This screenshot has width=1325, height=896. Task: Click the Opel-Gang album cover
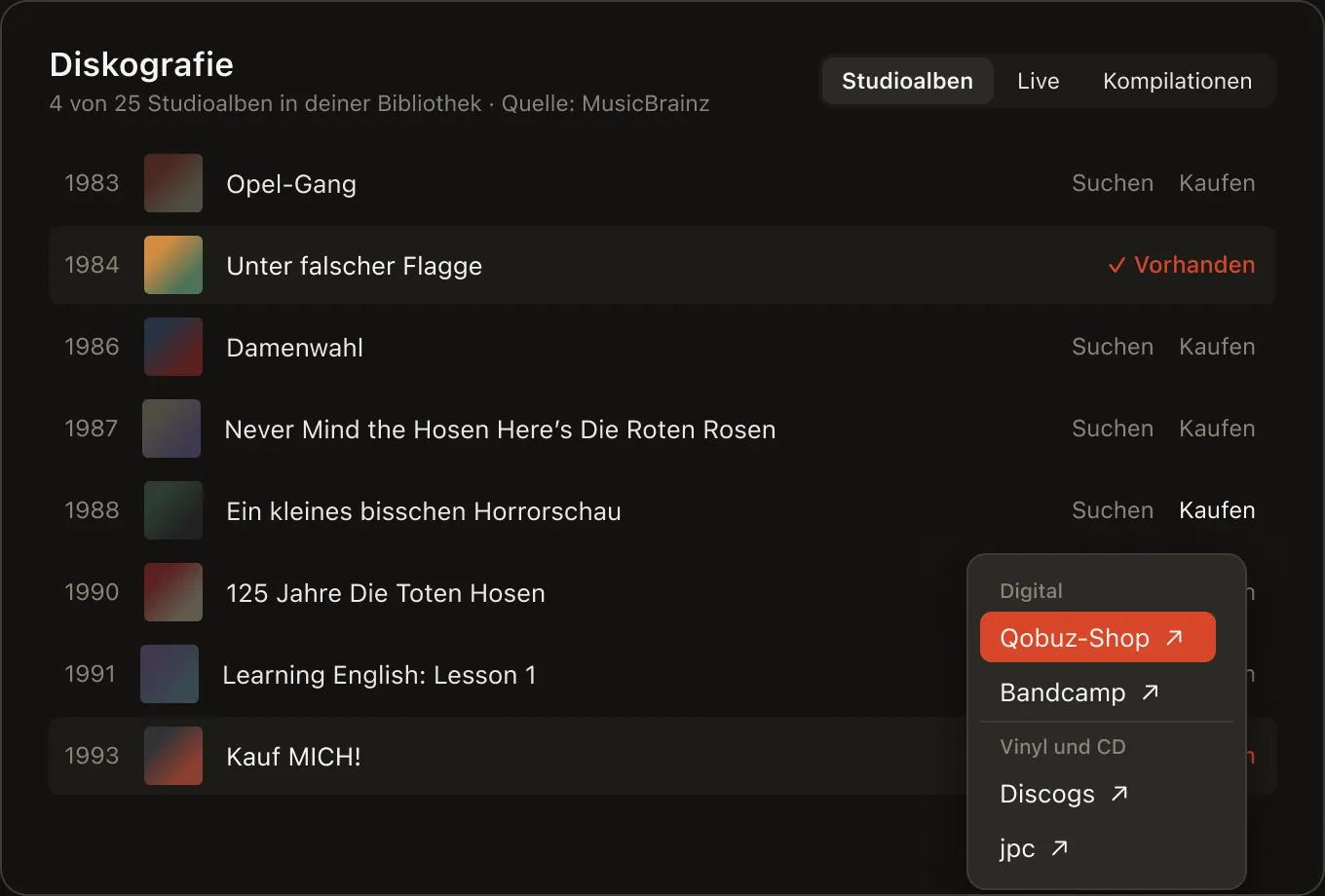173,183
